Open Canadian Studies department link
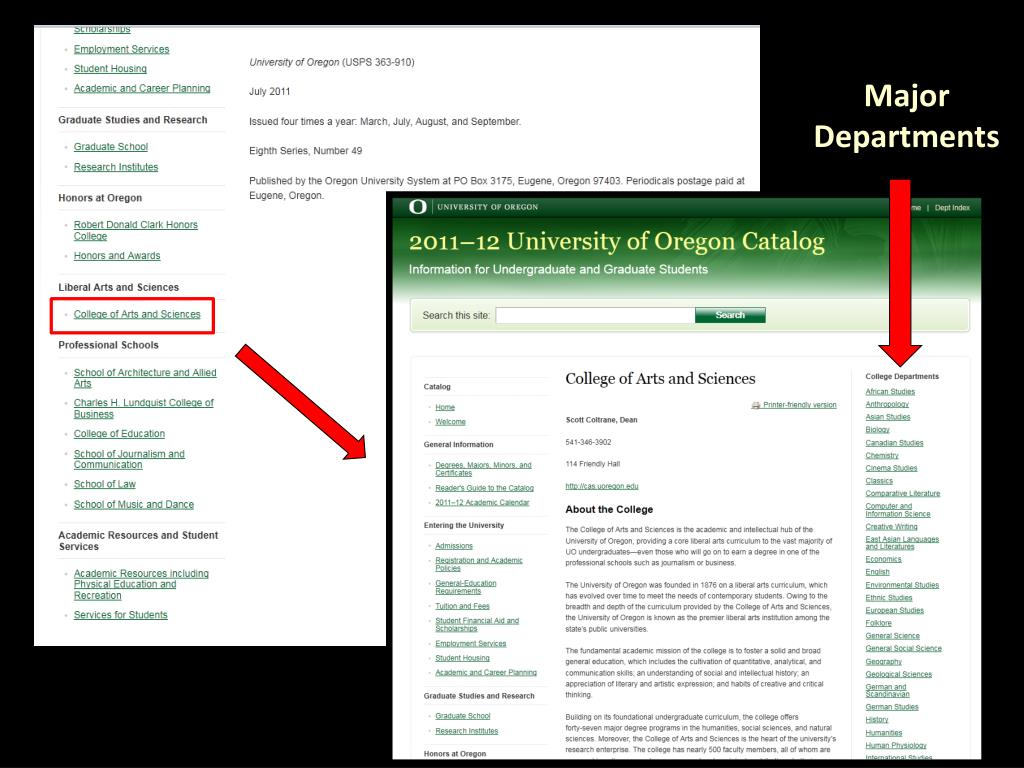The width and height of the screenshot is (1024, 768). [894, 443]
